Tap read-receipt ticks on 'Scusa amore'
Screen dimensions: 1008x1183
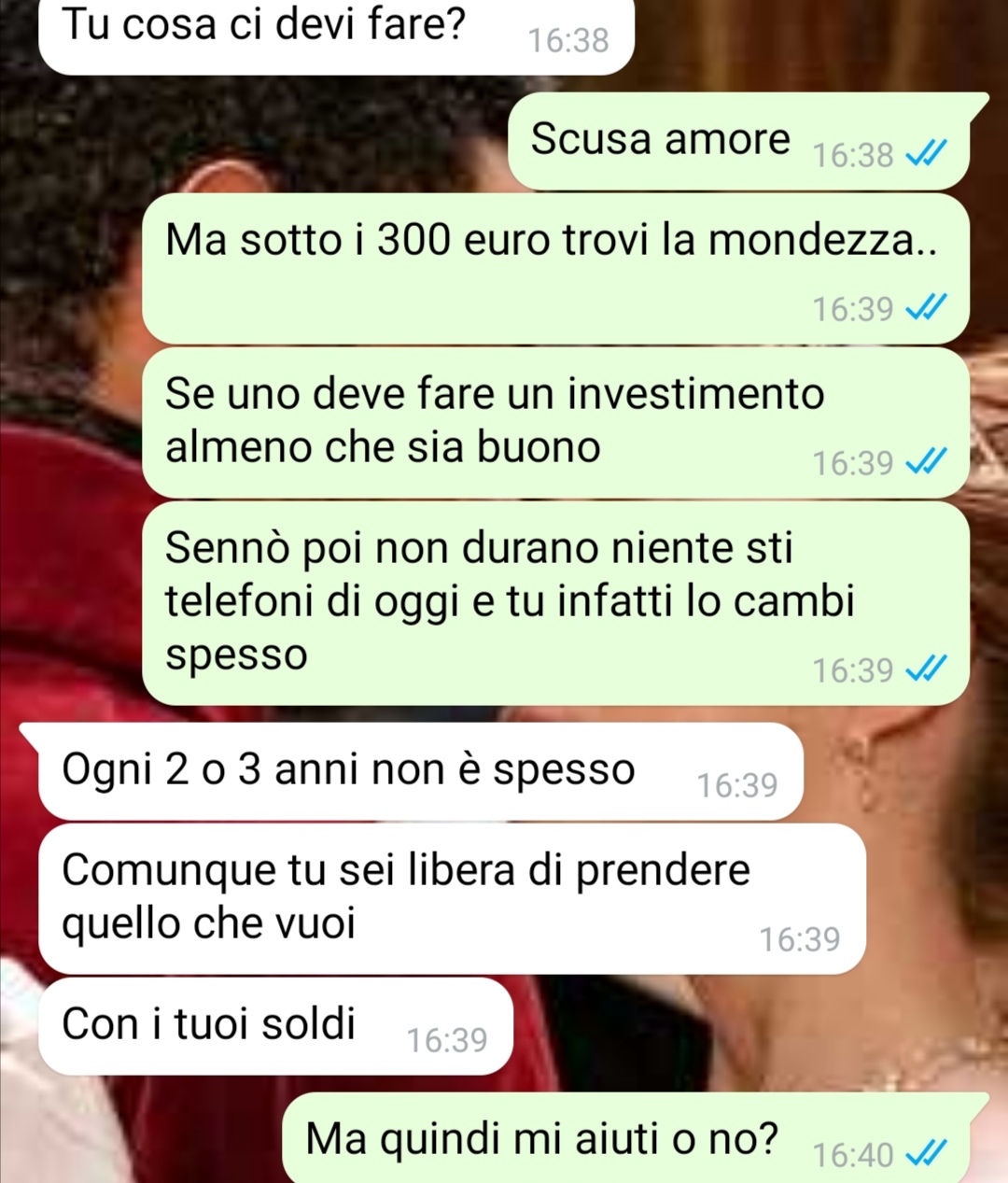pos(928,153)
